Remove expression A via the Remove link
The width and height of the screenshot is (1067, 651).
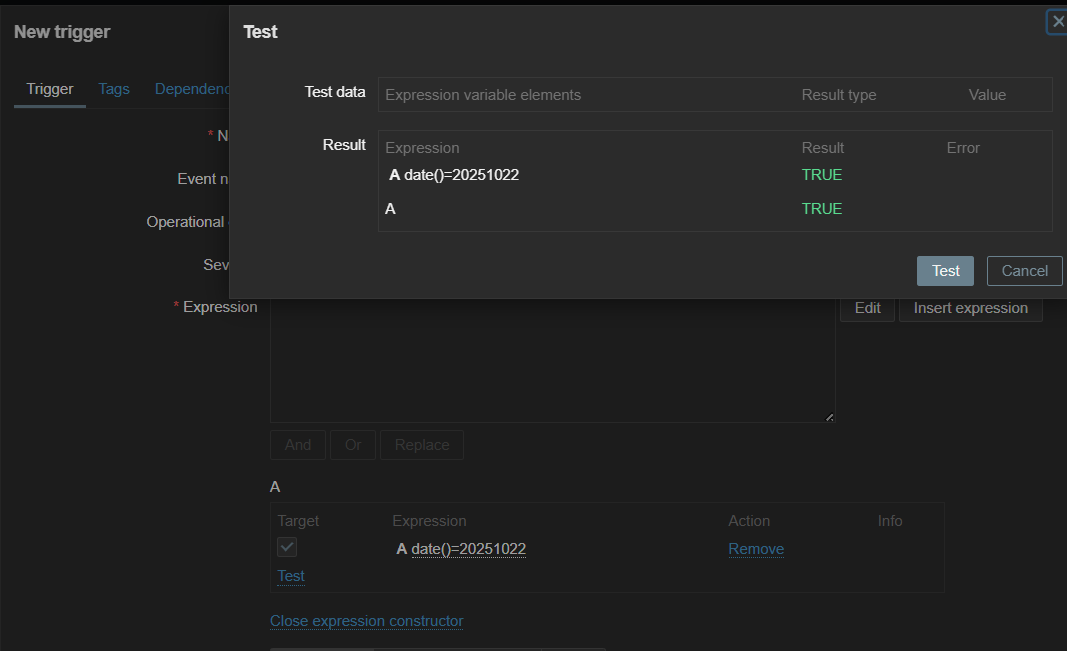click(x=756, y=549)
